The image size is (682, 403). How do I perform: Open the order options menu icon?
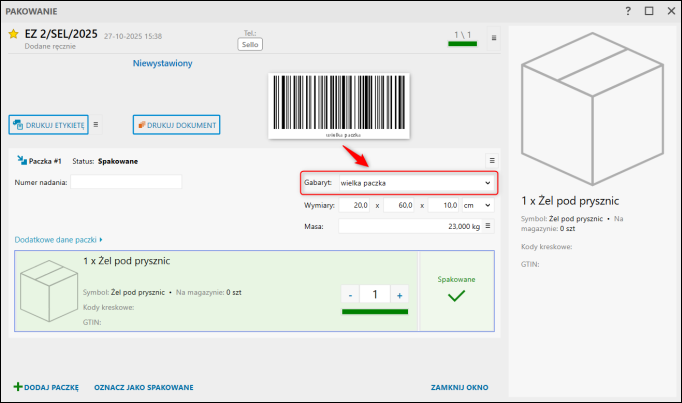[x=494, y=38]
